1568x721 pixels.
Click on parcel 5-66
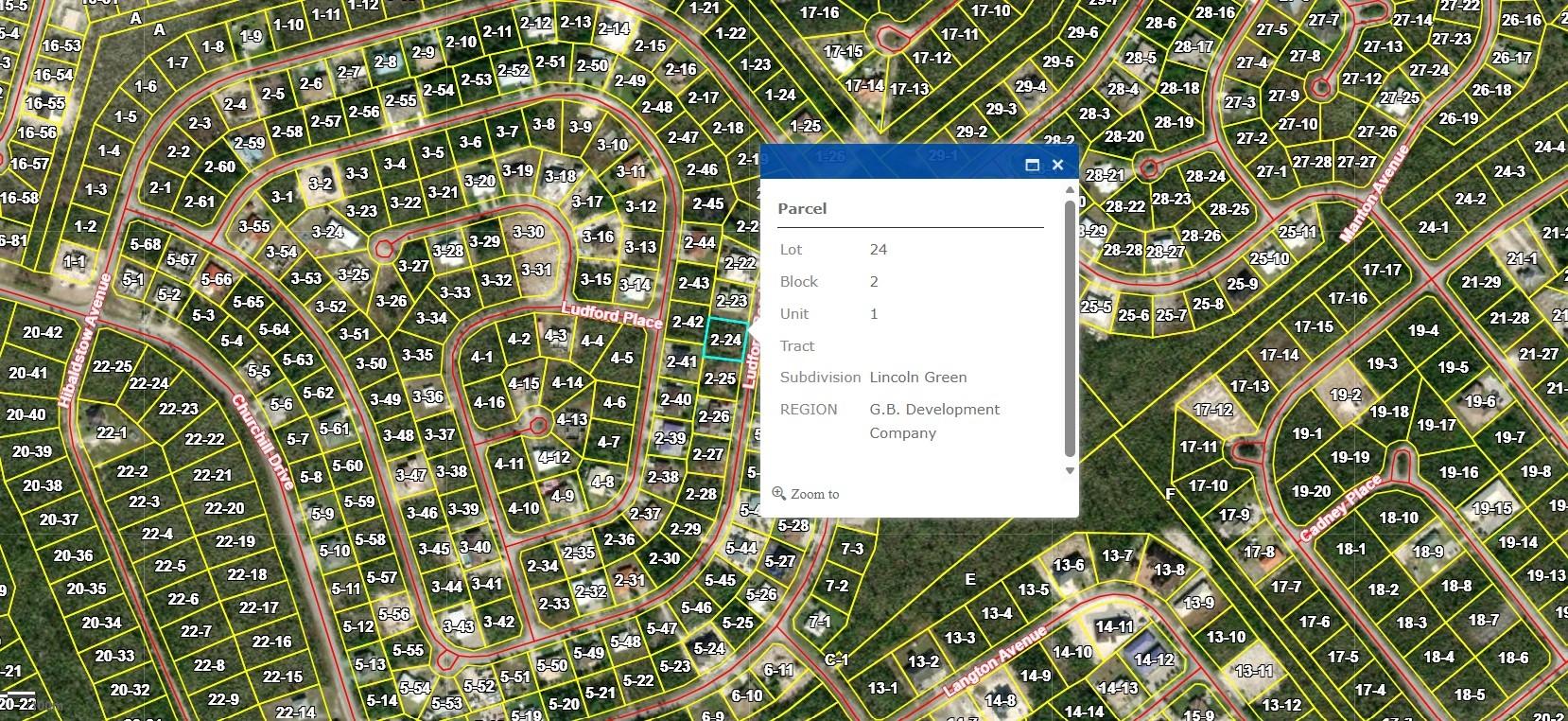(216, 279)
